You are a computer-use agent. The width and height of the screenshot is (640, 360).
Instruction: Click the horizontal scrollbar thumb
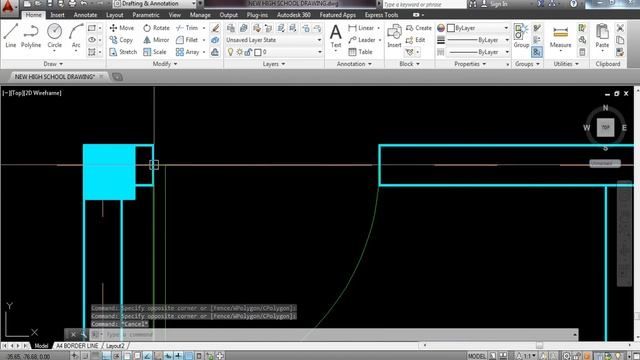[539, 345]
